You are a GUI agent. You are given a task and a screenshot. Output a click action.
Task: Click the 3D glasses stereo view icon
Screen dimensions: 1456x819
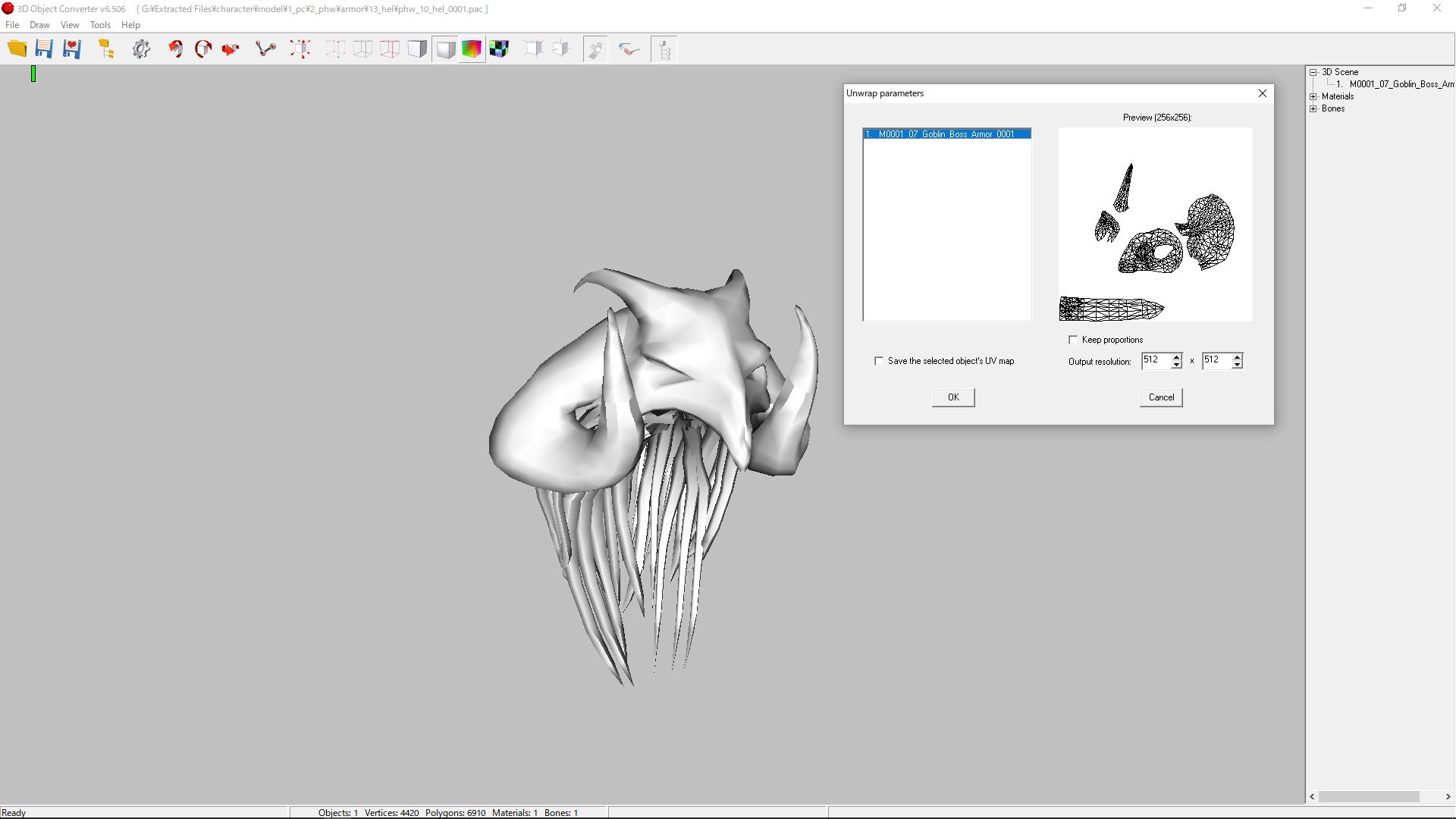click(629, 49)
